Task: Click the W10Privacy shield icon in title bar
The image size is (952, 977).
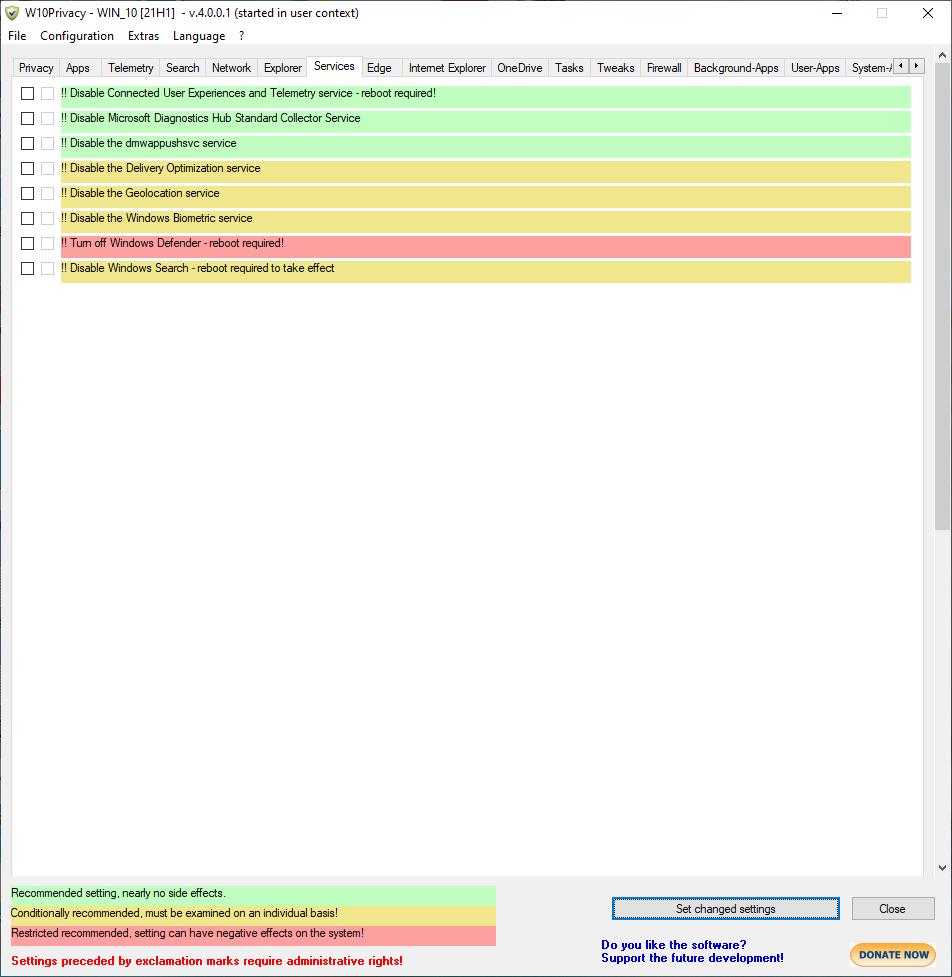Action: pyautogui.click(x=12, y=13)
